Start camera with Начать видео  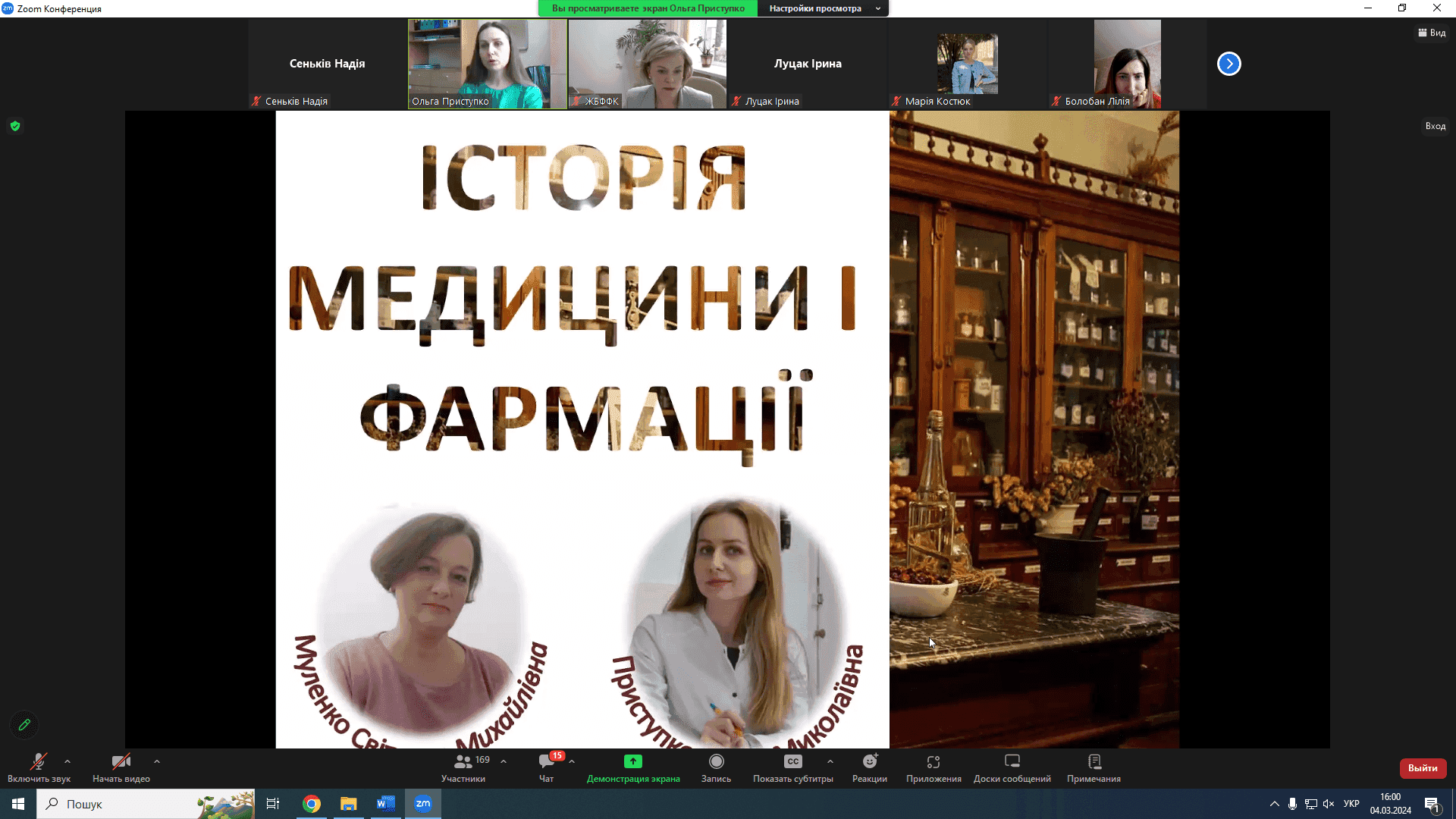click(121, 767)
